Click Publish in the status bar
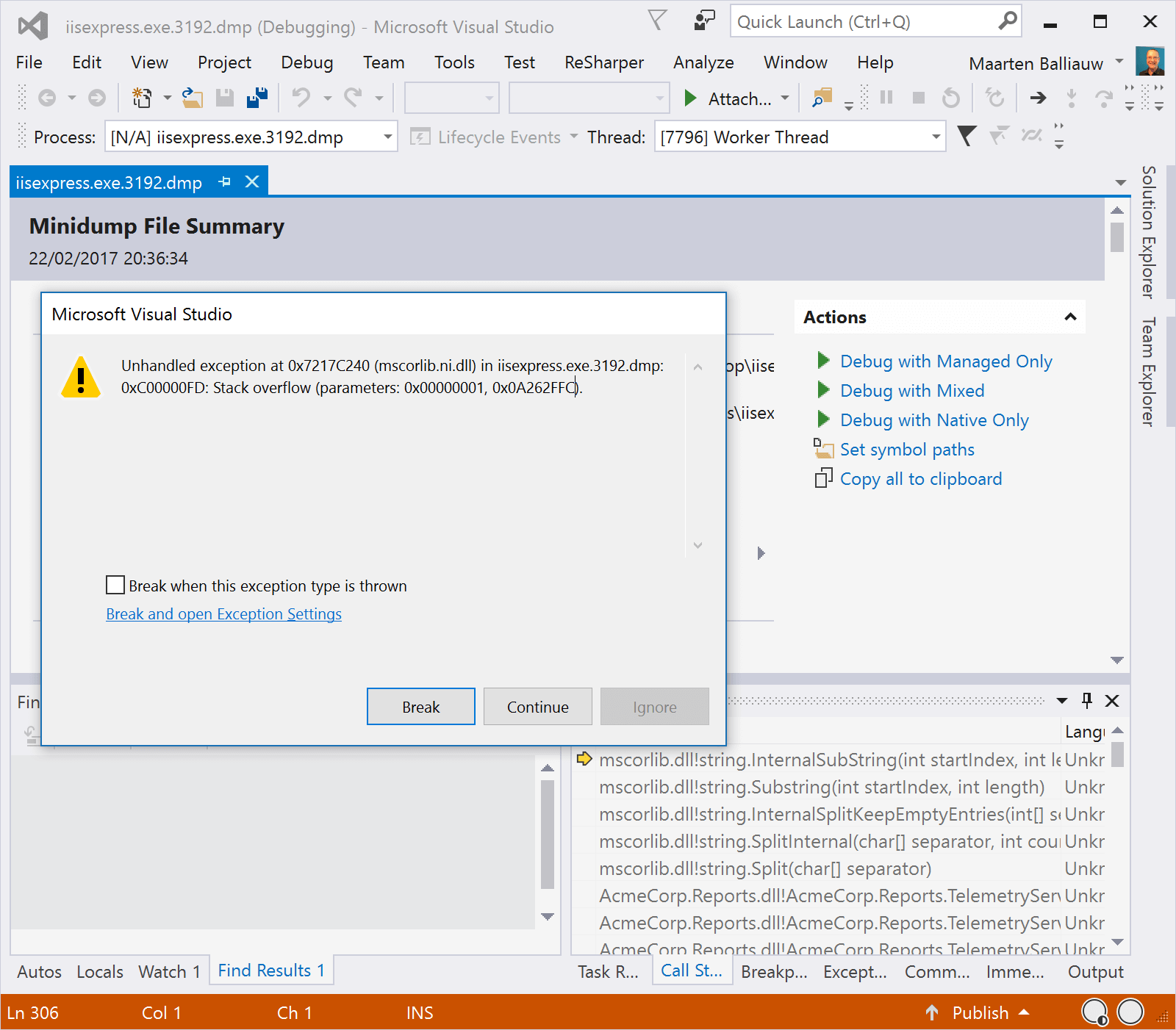Screen dimensions: 1176x1030 980,1012
